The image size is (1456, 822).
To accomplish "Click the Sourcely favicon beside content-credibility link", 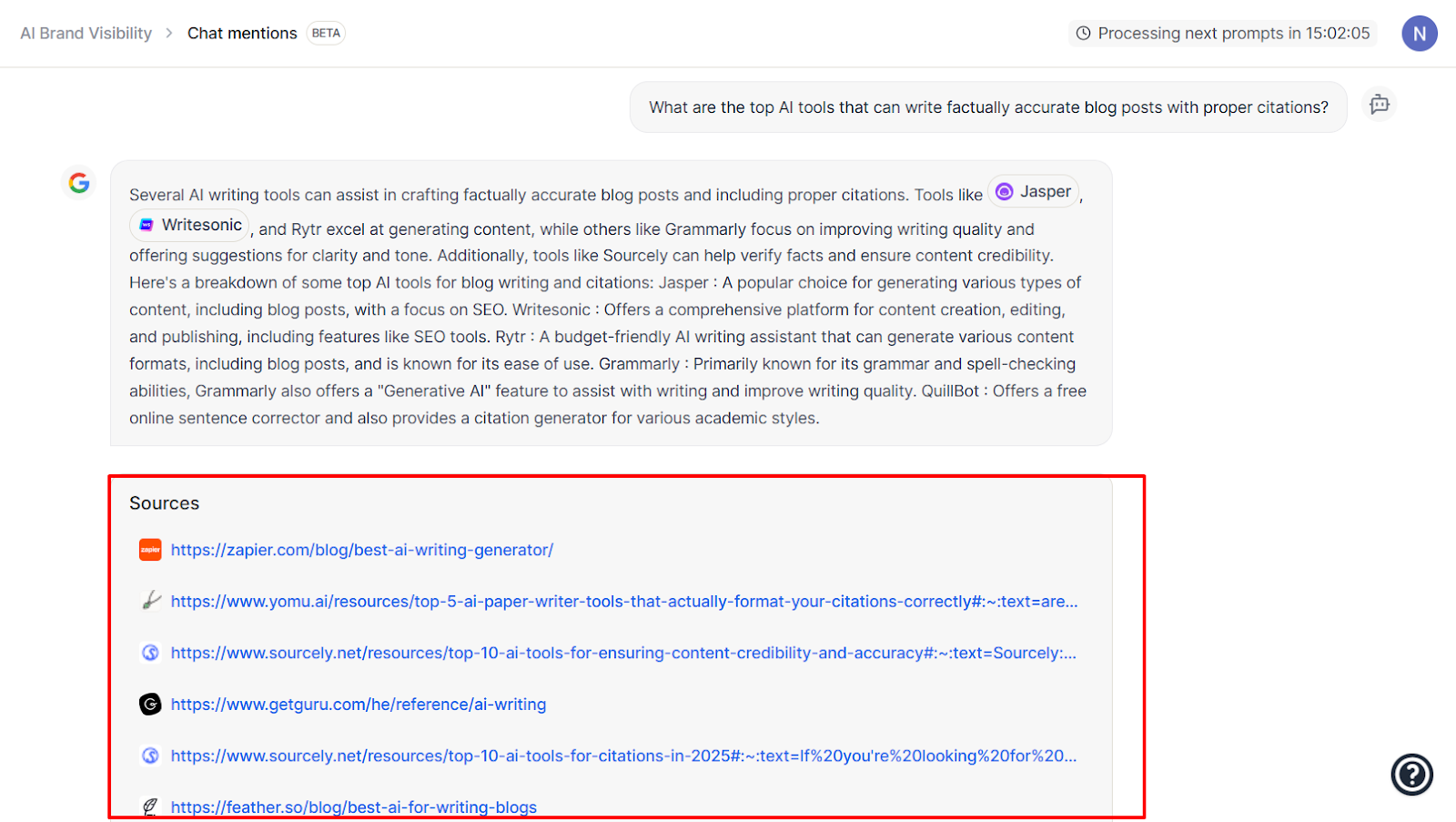I will [x=151, y=653].
